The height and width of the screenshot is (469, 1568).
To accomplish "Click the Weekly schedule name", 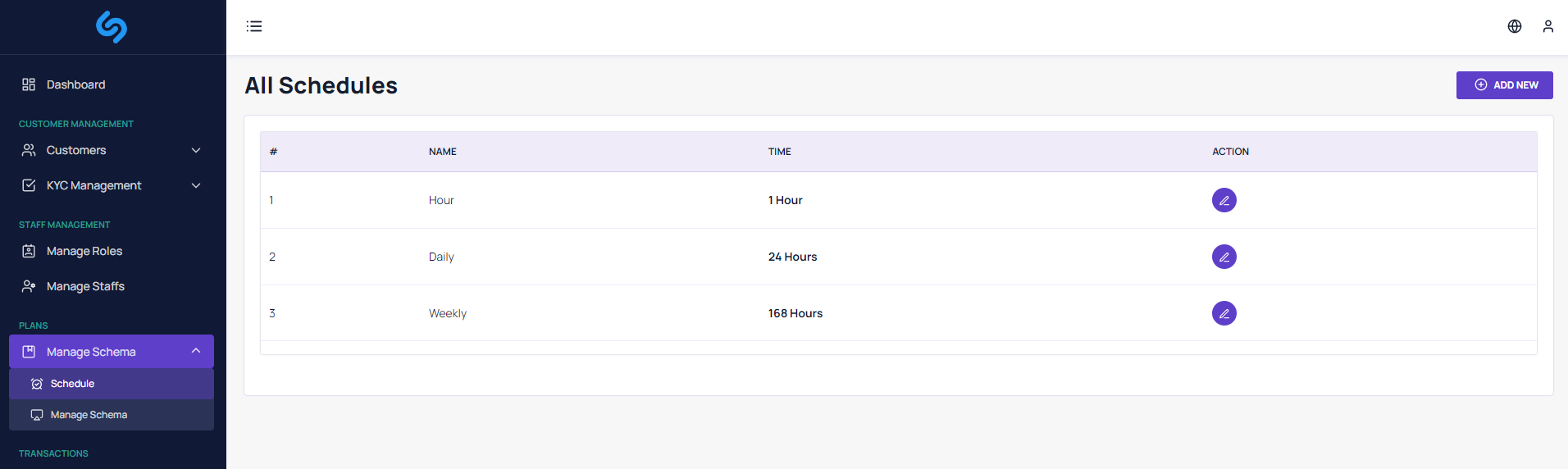I will [448, 313].
